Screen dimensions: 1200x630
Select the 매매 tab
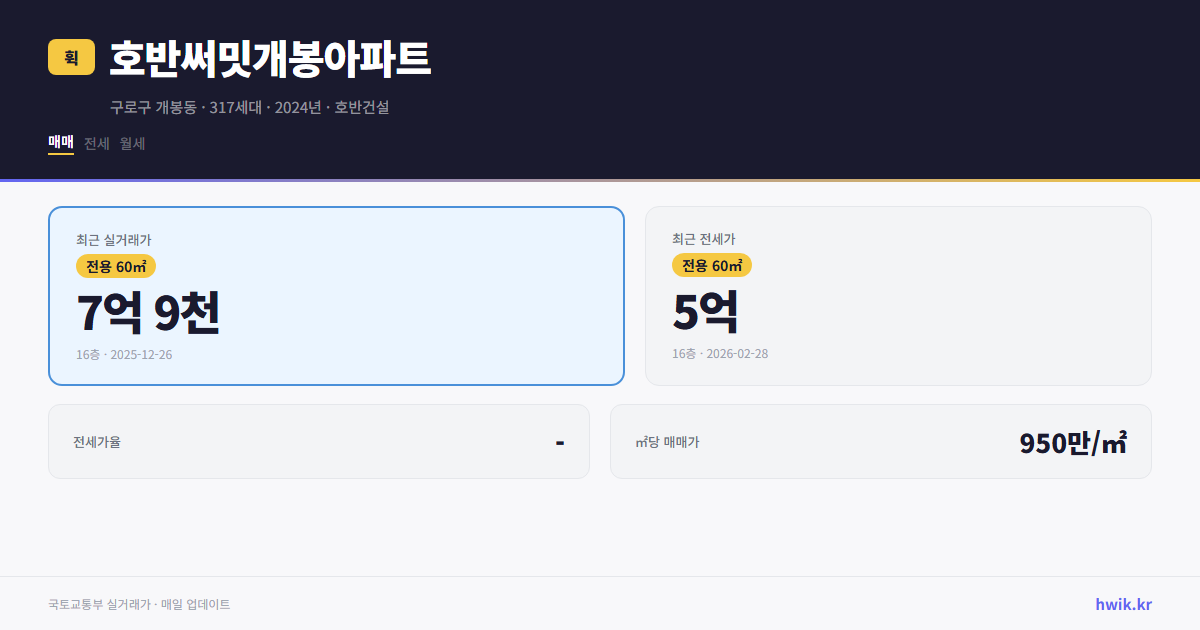[59, 142]
